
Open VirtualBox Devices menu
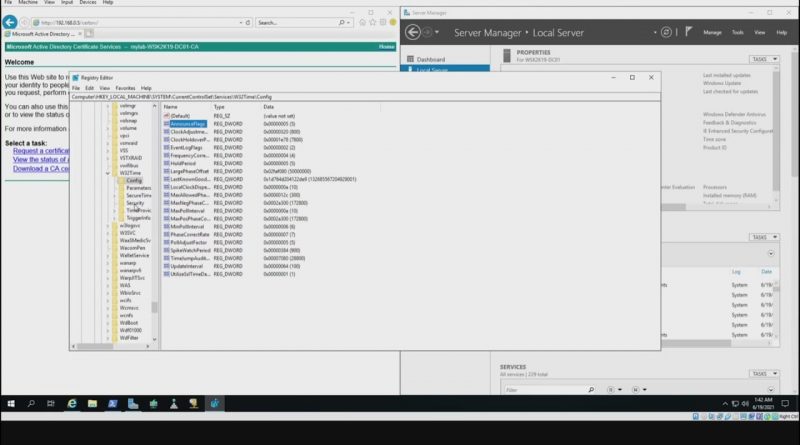click(x=88, y=3)
